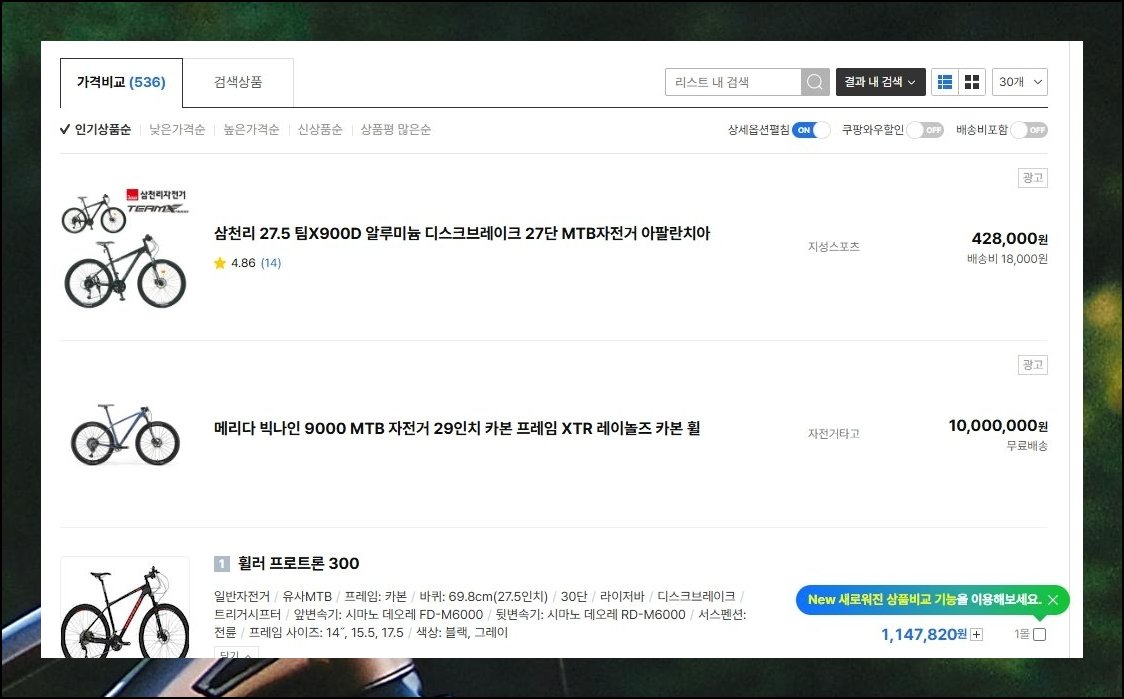Click 광고 badge on the 삼천리 item
Screen dimensions: 1124x699
(x=1032, y=178)
